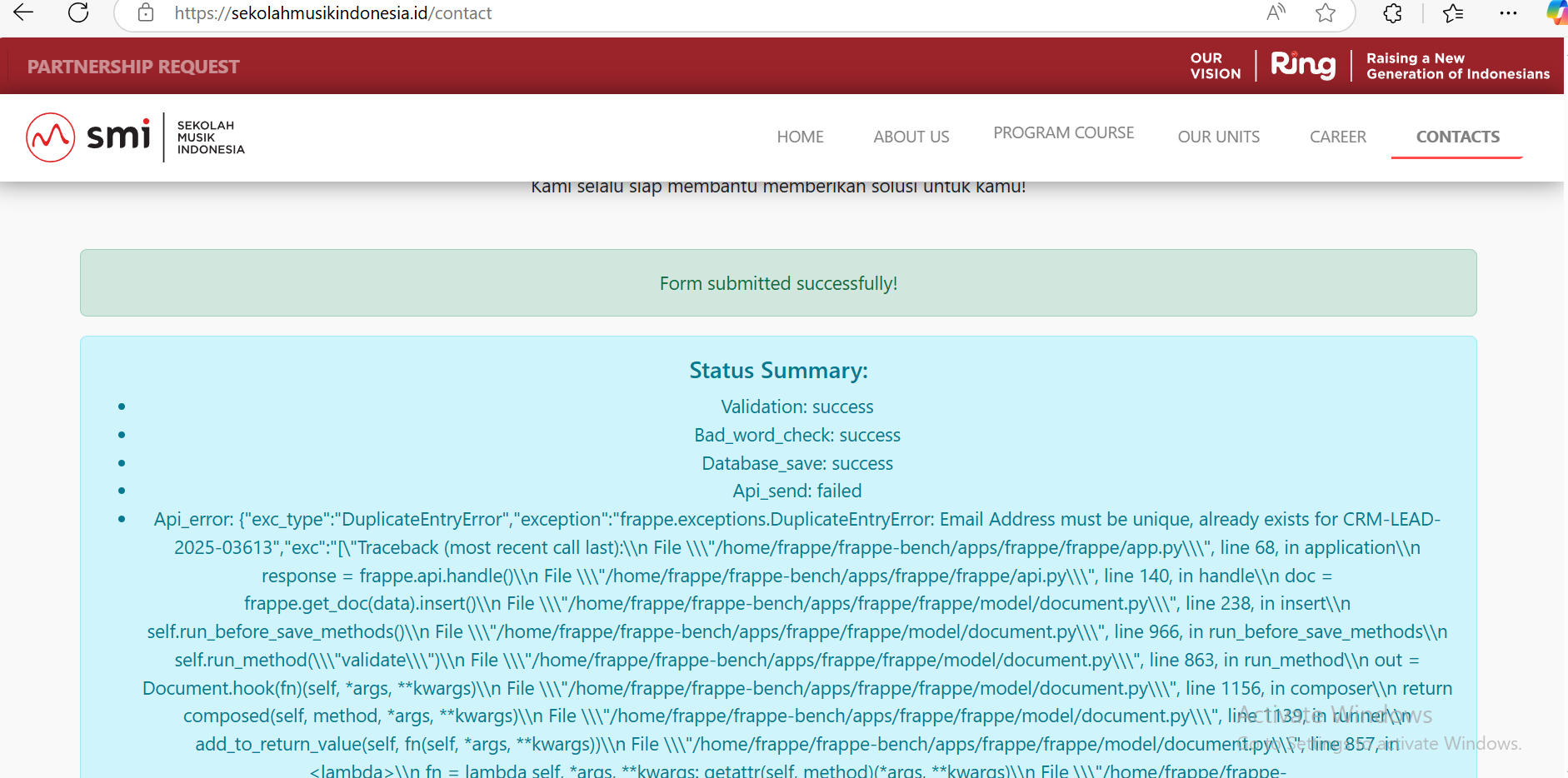This screenshot has width=1568, height=778.
Task: Activate Read aloud icon in address bar
Action: pyautogui.click(x=1276, y=12)
